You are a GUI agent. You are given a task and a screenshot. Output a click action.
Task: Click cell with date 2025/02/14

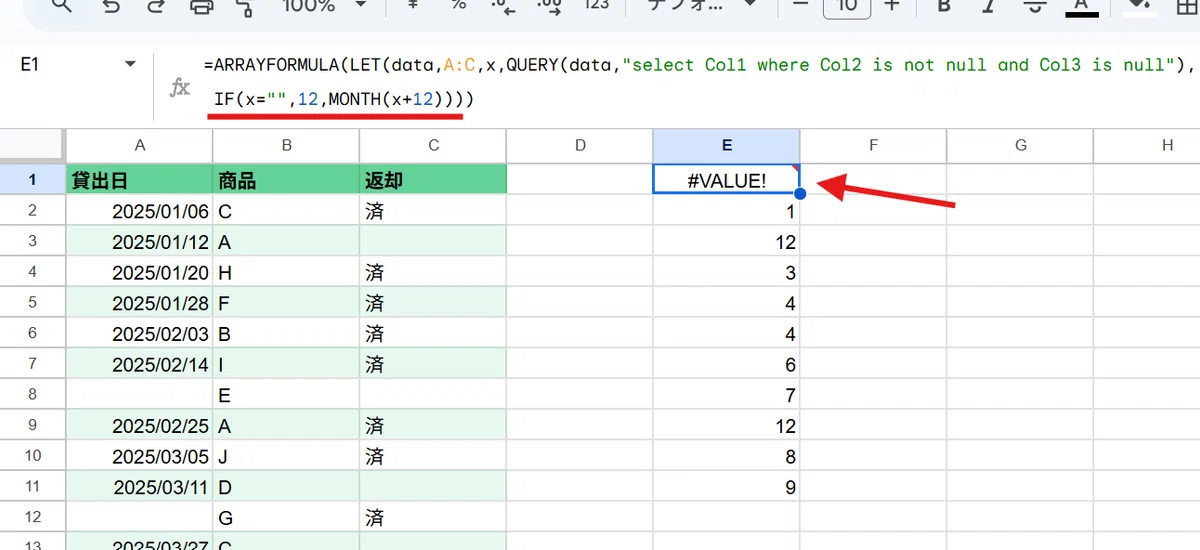coord(140,365)
